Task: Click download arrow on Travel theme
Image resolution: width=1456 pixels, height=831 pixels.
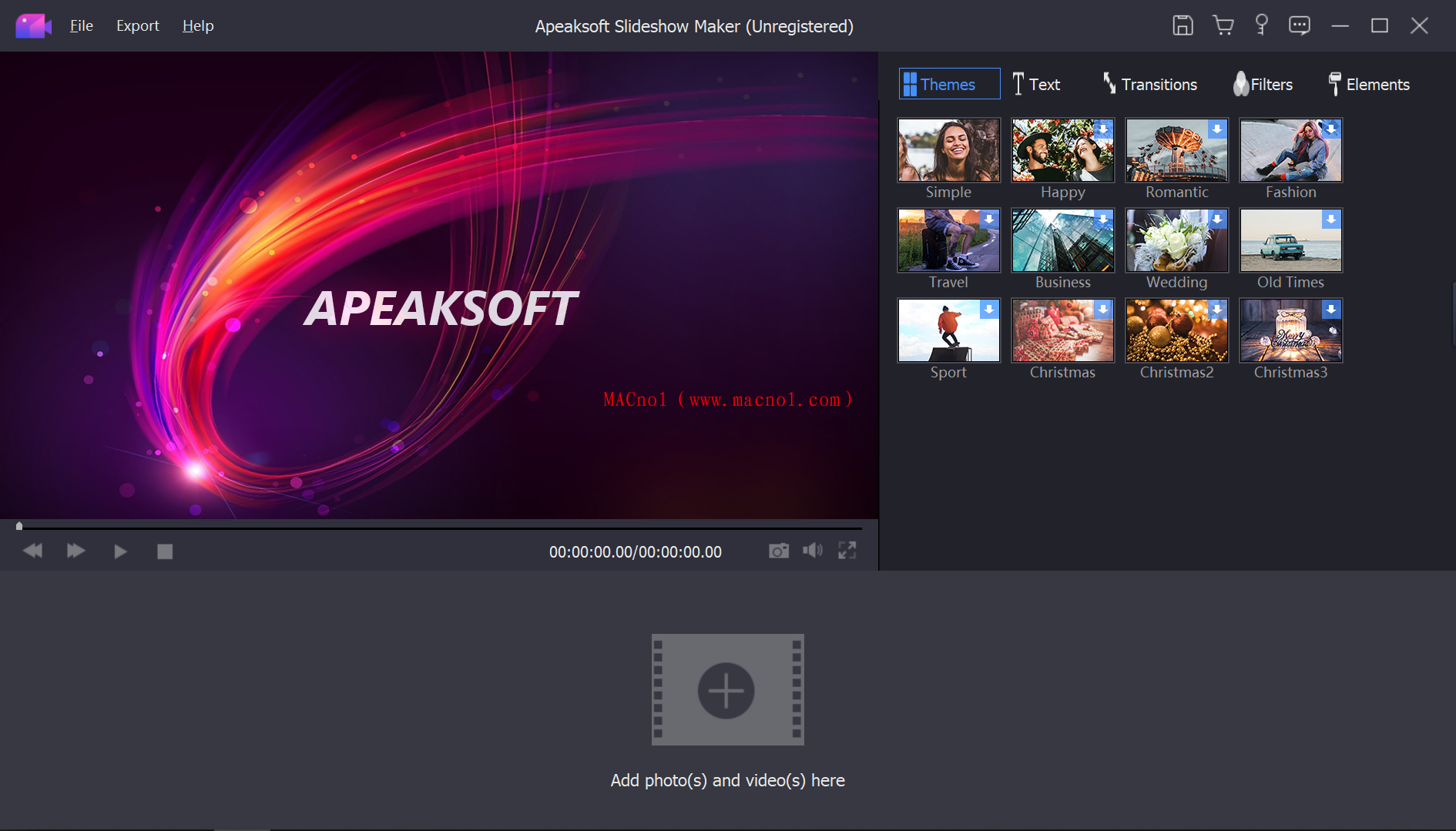Action: click(x=989, y=219)
